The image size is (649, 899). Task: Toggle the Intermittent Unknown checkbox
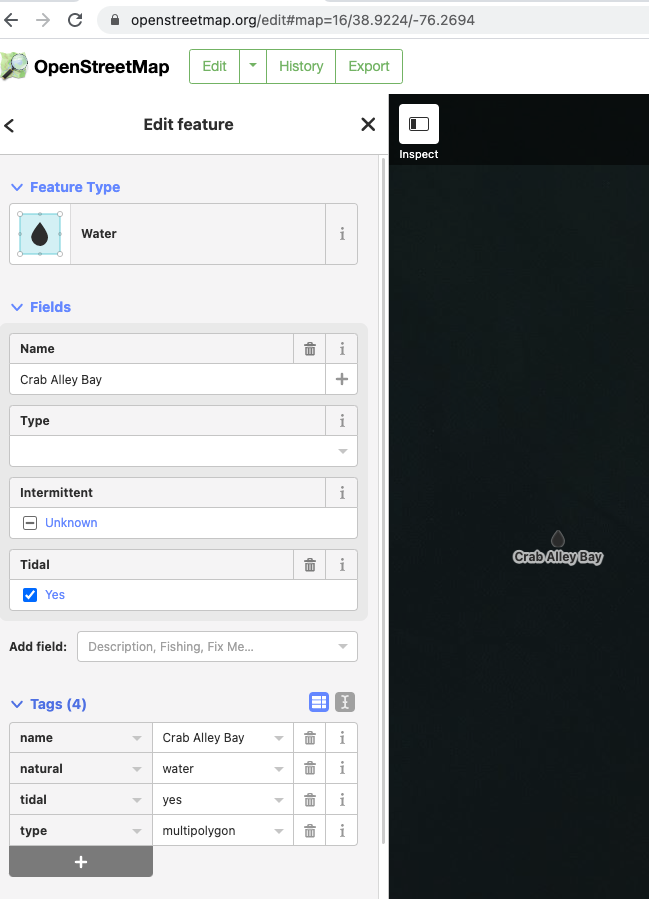coord(30,523)
